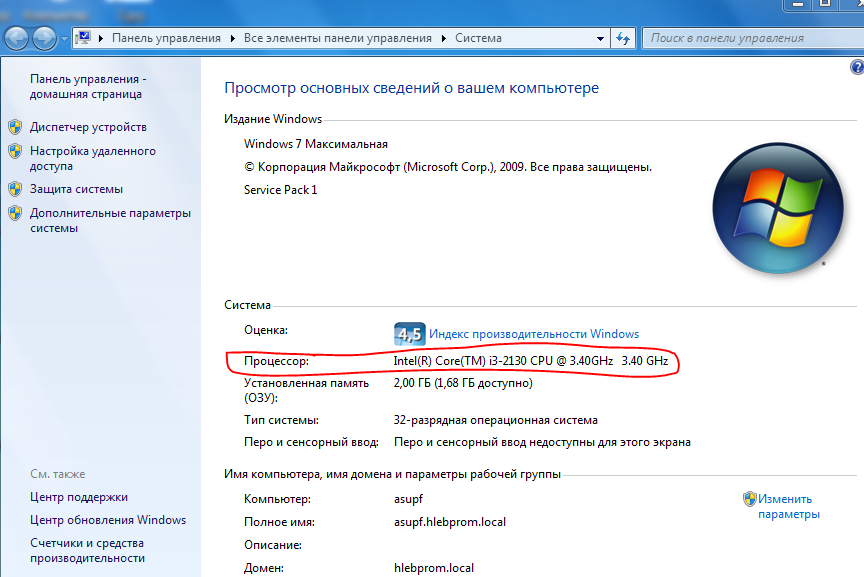Click the shield icon by Дополнительные параметры системы

click(x=15, y=213)
